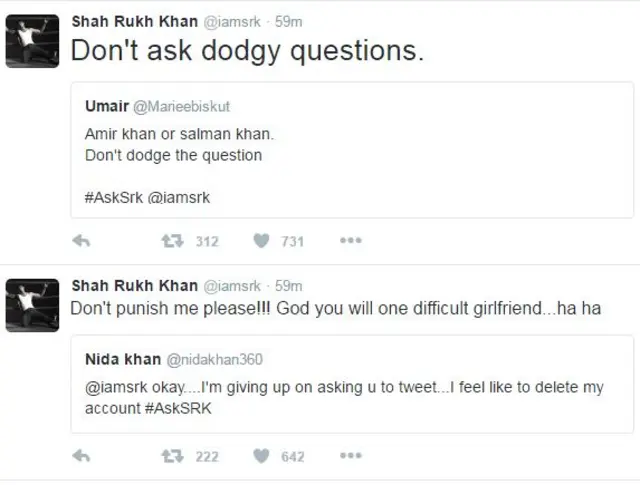The image size is (640, 485).
Task: Reply to the 'Don't punish me please' tweet
Action: pos(83,456)
